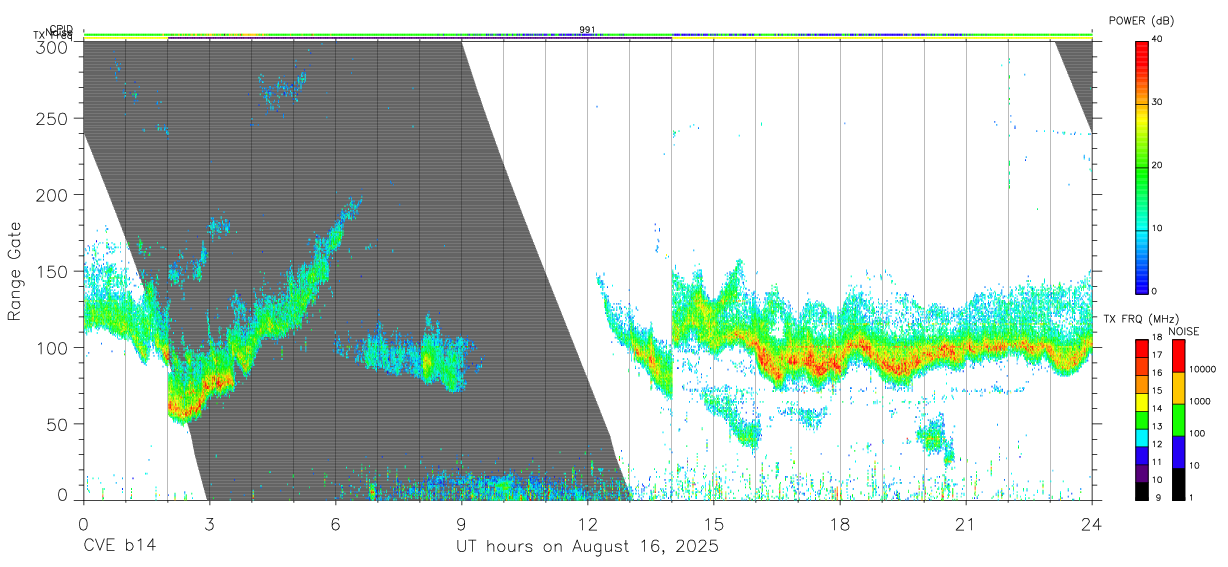Click the 18 hour tick on the time axis
The image size is (1228, 567).
[x=840, y=523]
